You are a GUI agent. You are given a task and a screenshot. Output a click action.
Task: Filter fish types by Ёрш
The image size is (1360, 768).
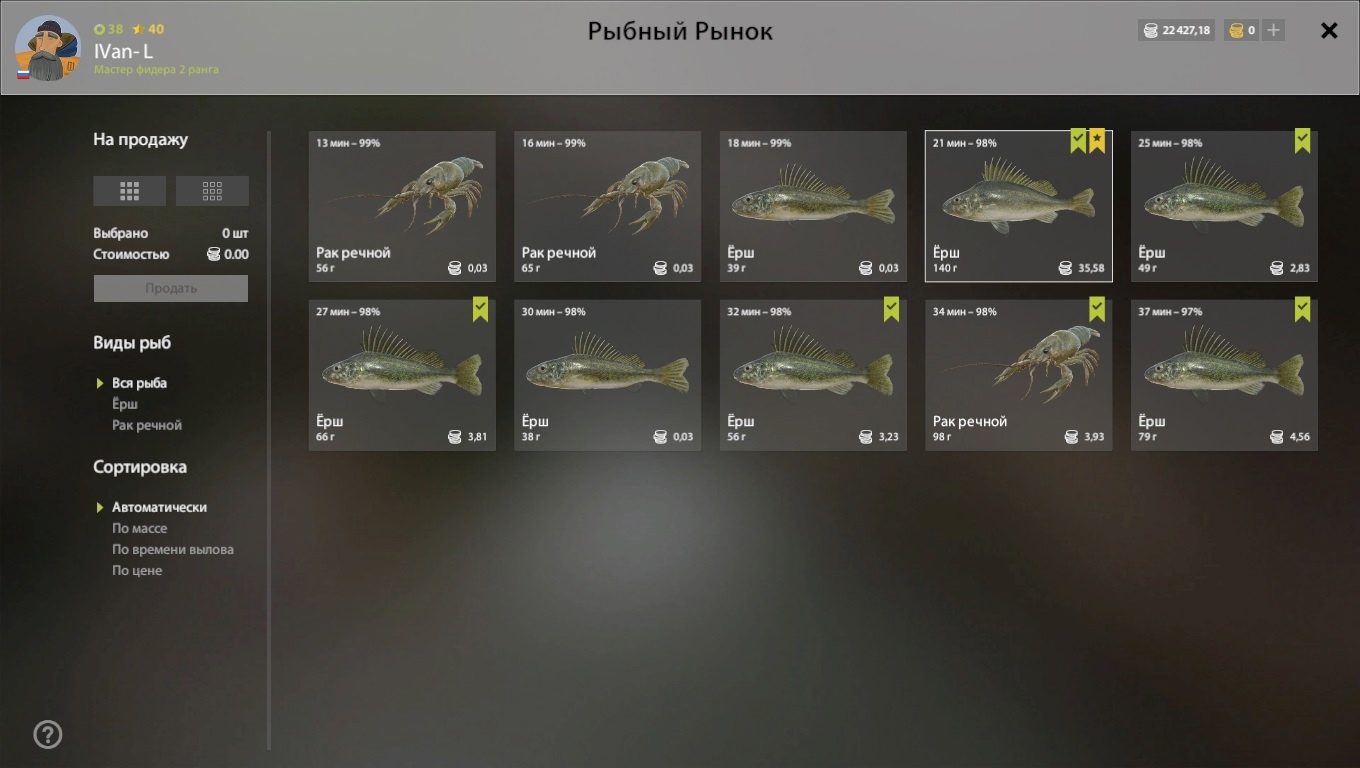(x=125, y=404)
